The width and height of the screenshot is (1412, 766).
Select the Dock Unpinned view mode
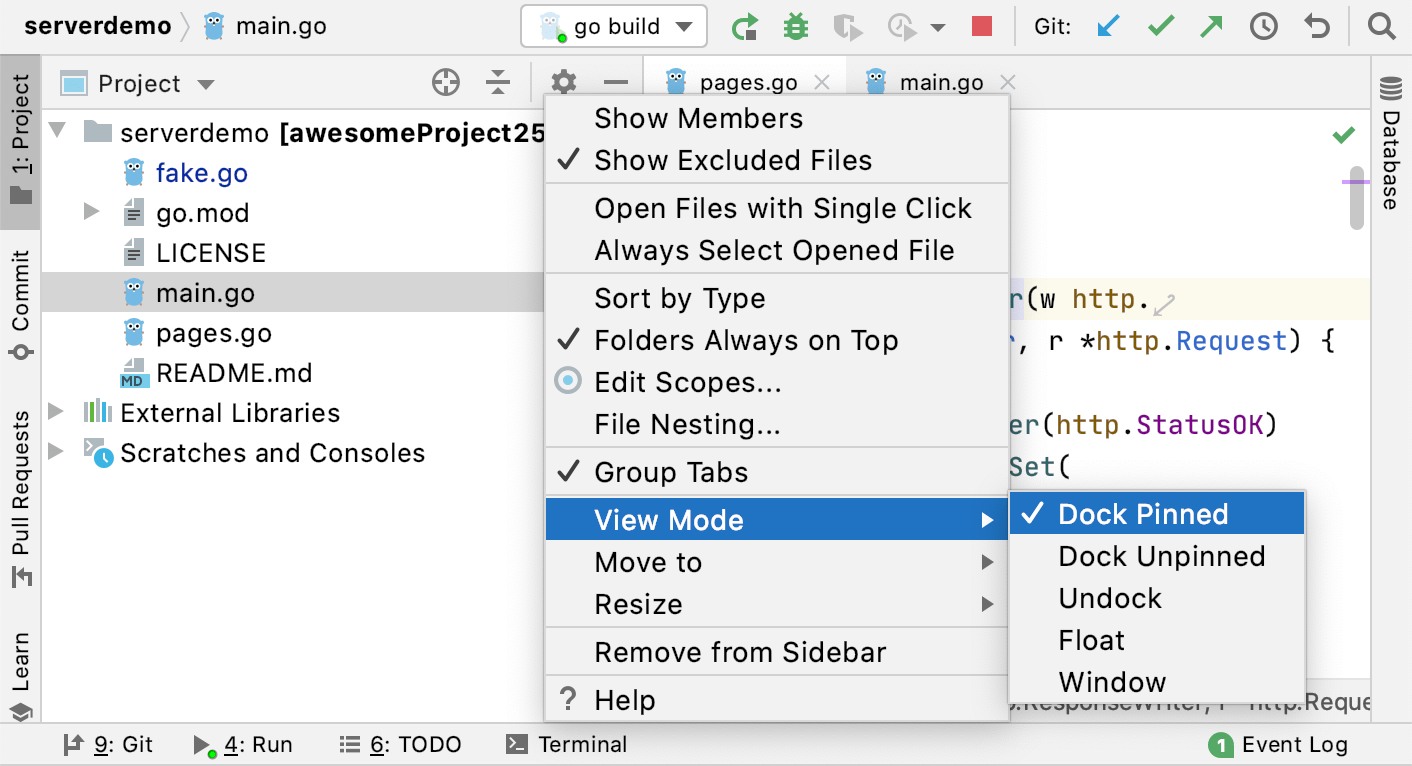pos(1162,556)
